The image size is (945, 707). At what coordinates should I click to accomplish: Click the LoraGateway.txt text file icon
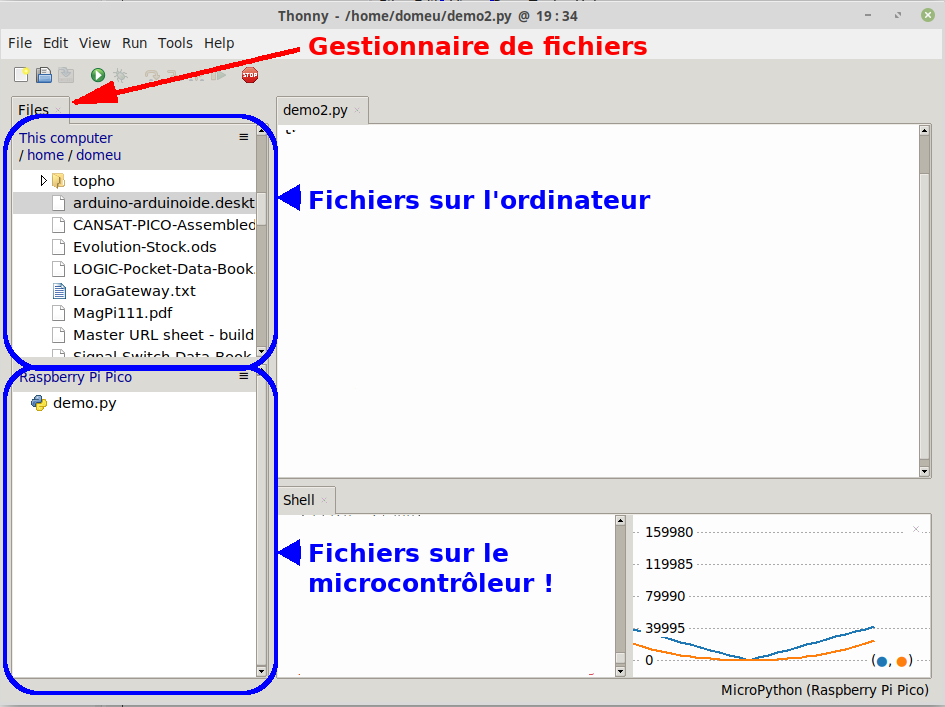pyautogui.click(x=58, y=291)
